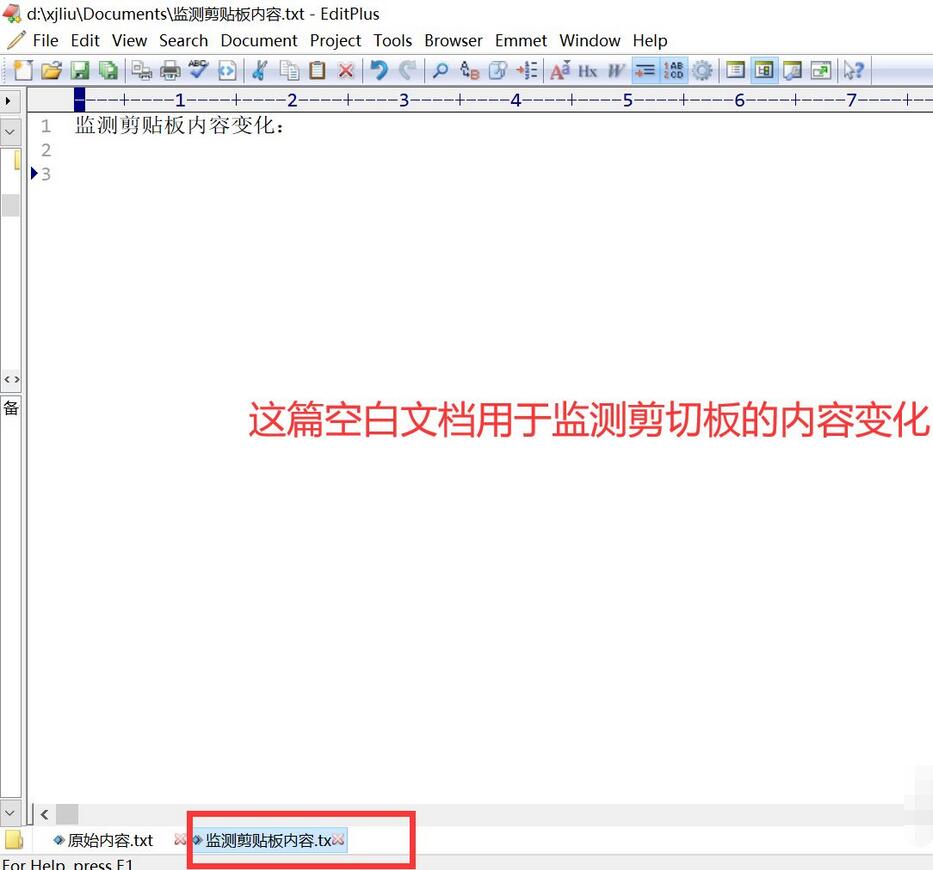Click the horizontal scrollbar thumb

tap(67, 813)
